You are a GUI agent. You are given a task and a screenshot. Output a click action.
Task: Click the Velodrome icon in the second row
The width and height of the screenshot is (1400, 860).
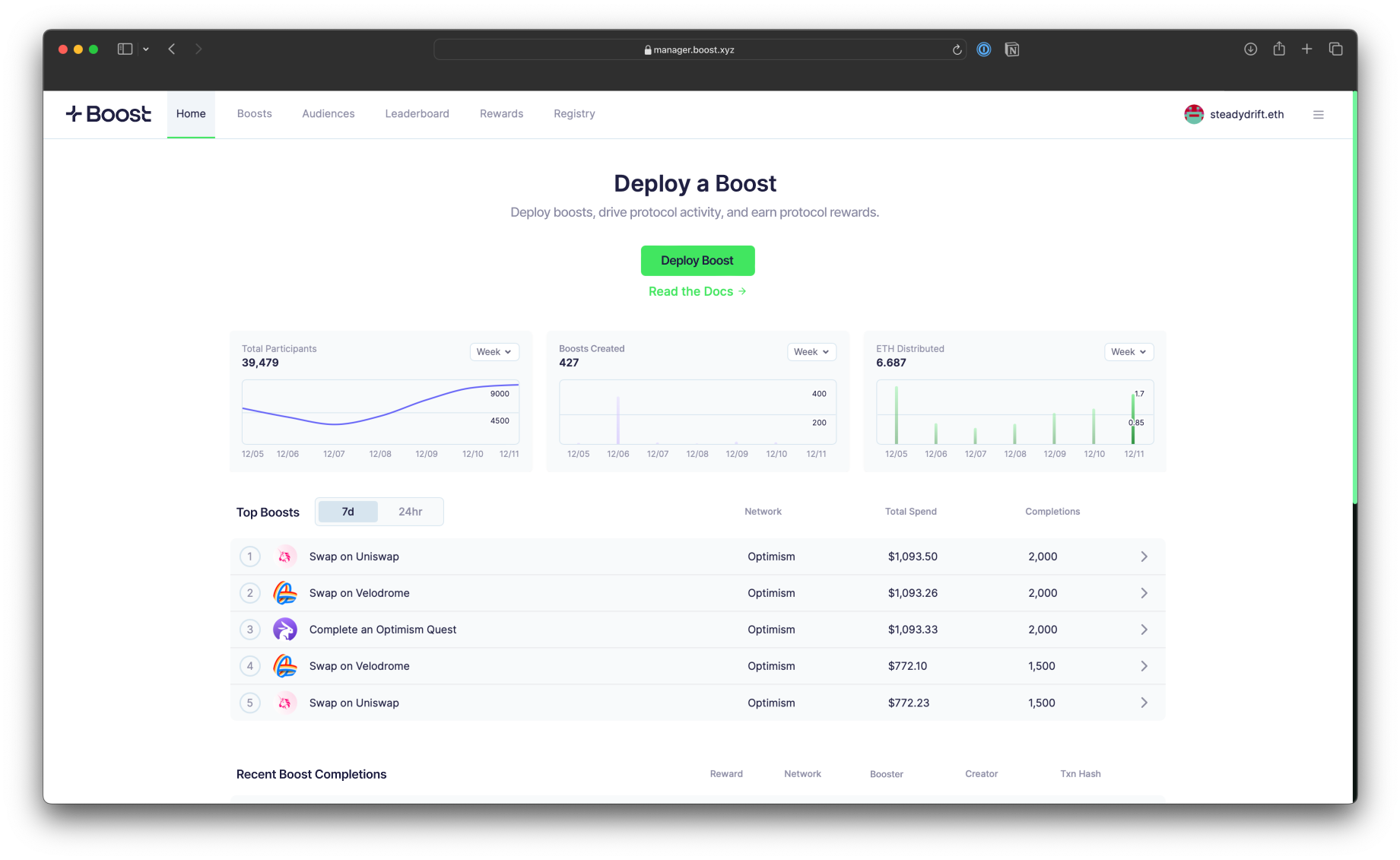pos(286,592)
